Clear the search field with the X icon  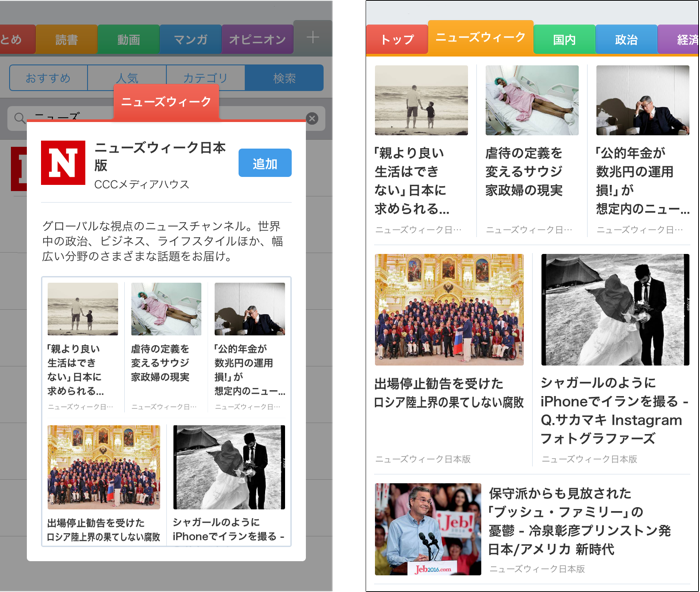(x=312, y=118)
